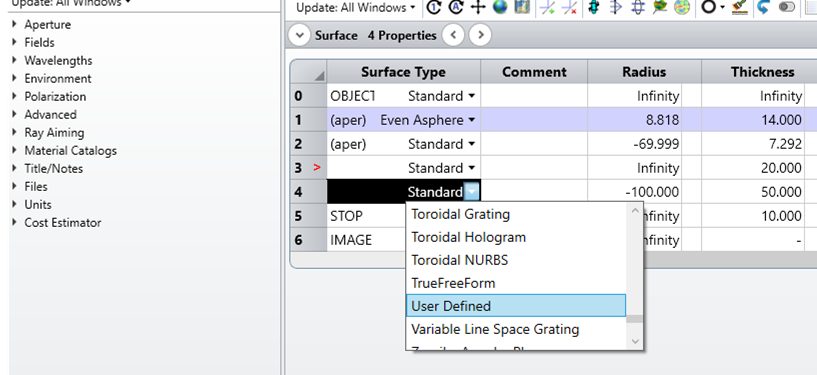Go to the next surface with the right arrow button
The height and width of the screenshot is (375, 817).
point(480,35)
